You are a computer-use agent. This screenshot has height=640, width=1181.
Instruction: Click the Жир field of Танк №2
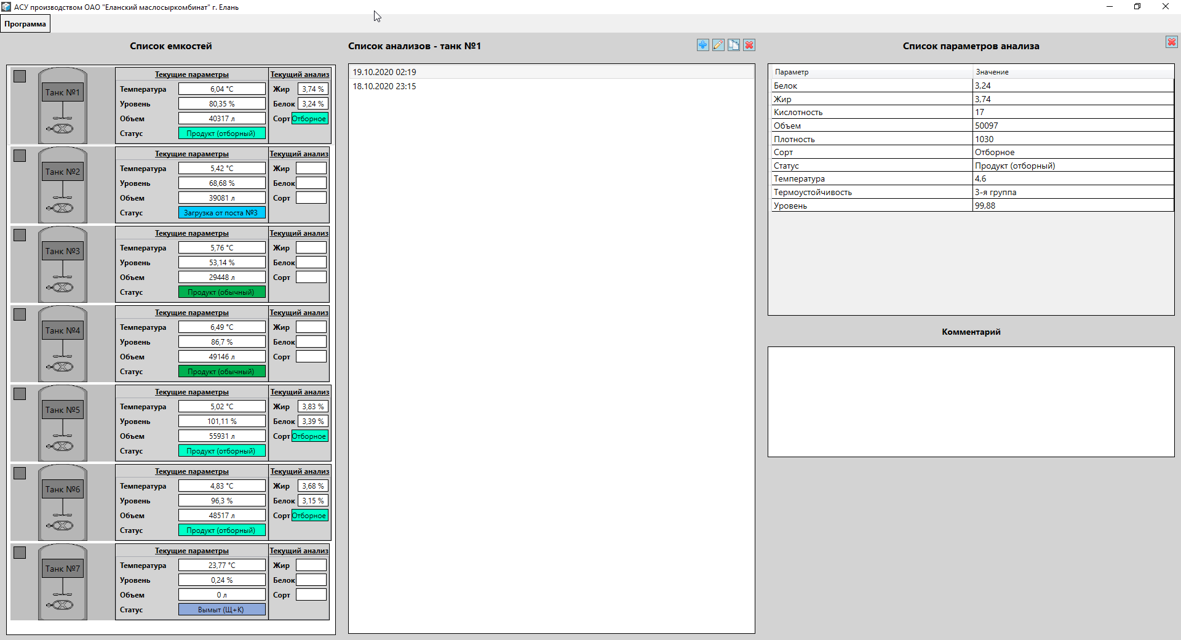311,169
